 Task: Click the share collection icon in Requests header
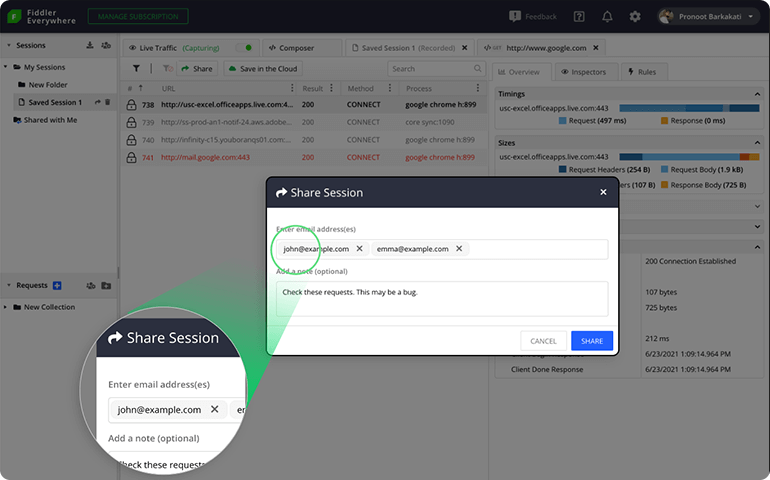[91, 285]
